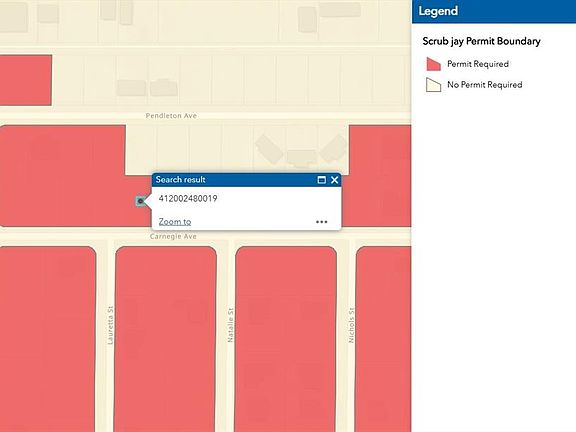The height and width of the screenshot is (432, 576).
Task: Click the Permit Required legend label
Action: point(478,64)
